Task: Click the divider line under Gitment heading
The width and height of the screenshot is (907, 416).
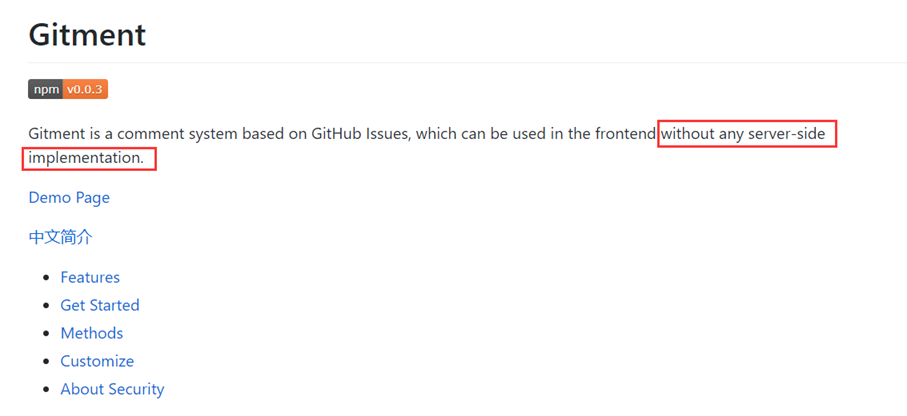Action: pos(467,62)
